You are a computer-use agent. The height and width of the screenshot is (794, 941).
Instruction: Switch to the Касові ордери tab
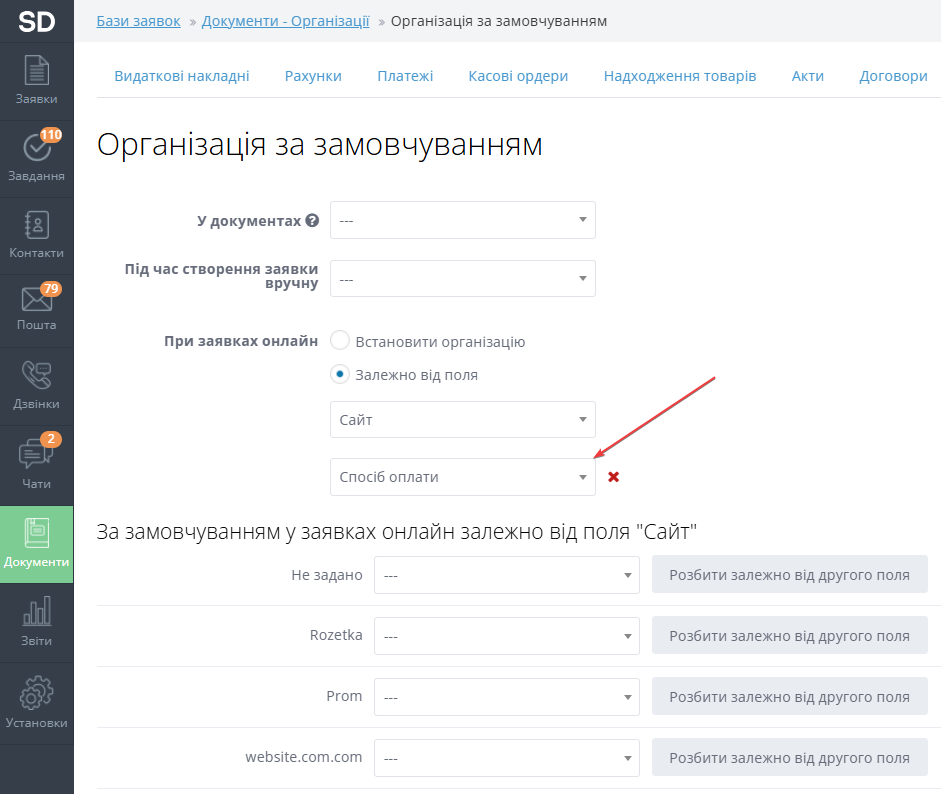coord(518,76)
